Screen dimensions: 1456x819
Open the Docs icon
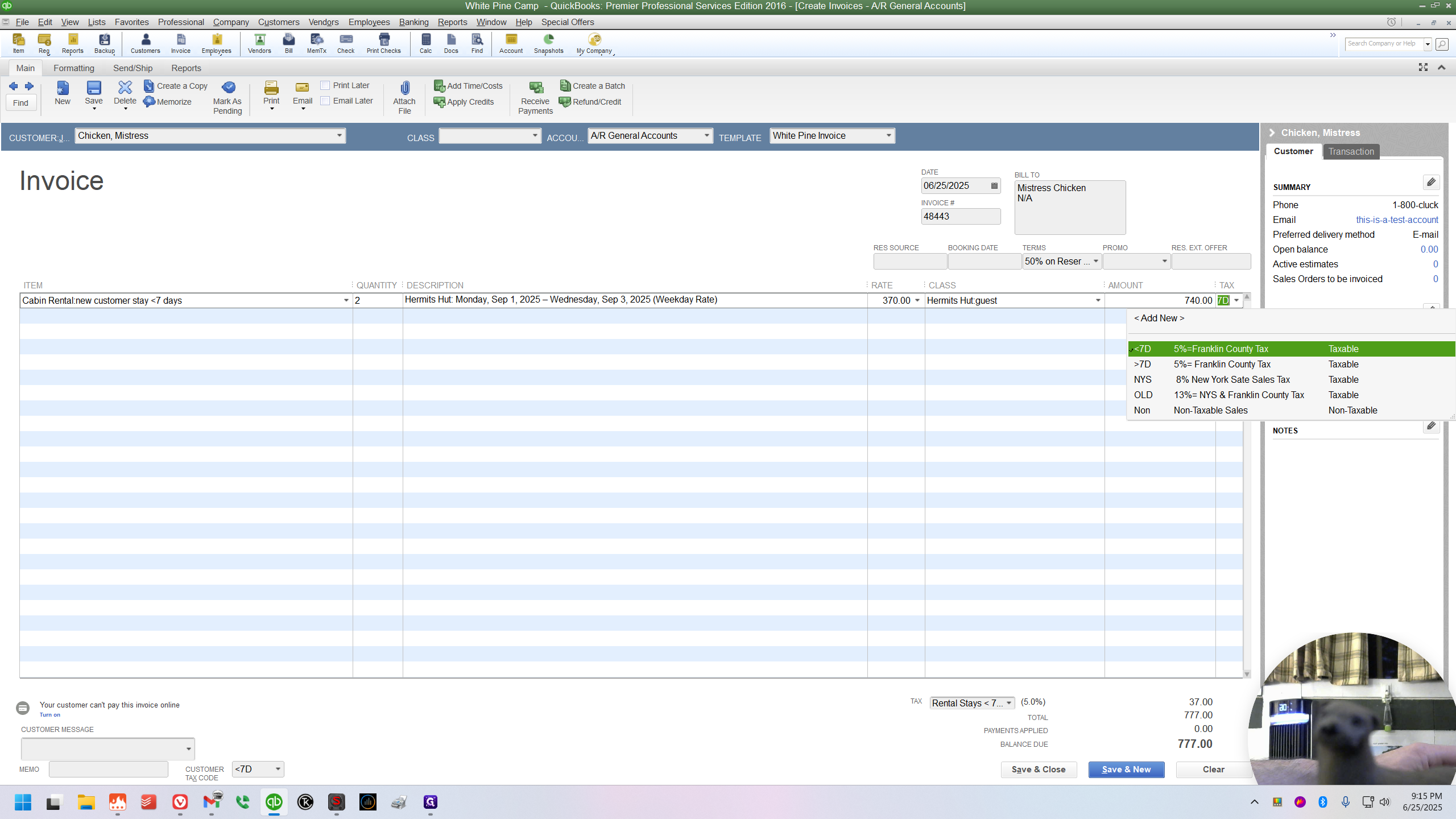click(451, 43)
